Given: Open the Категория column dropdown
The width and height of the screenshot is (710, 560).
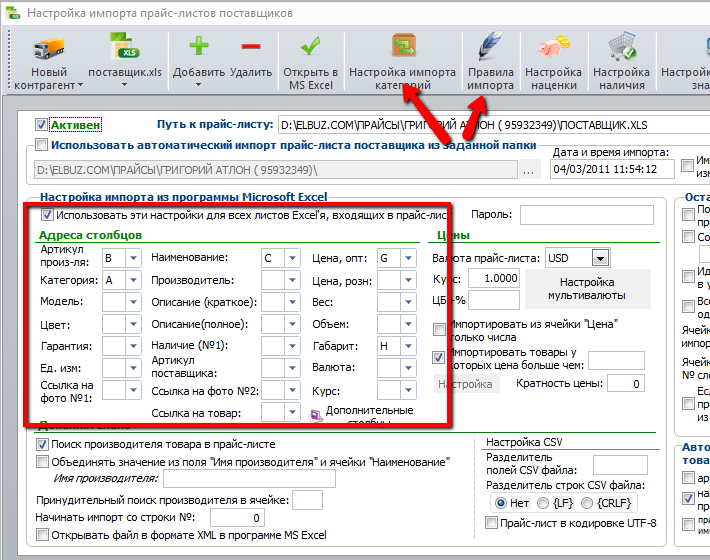Looking at the screenshot, I should click(133, 280).
